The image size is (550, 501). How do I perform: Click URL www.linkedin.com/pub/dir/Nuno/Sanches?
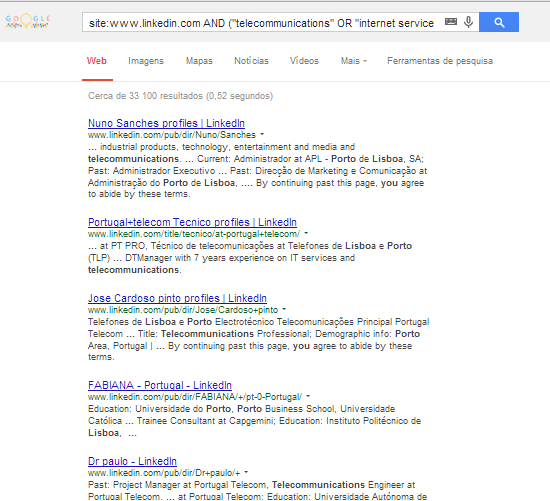(x=172, y=135)
